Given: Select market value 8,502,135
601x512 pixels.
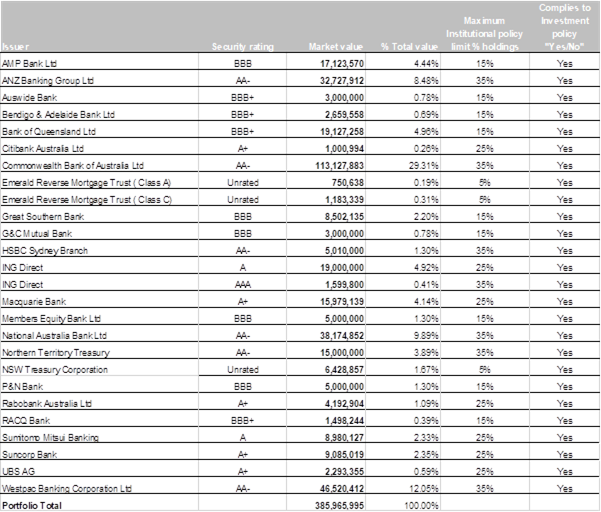Looking at the screenshot, I should [x=344, y=217].
